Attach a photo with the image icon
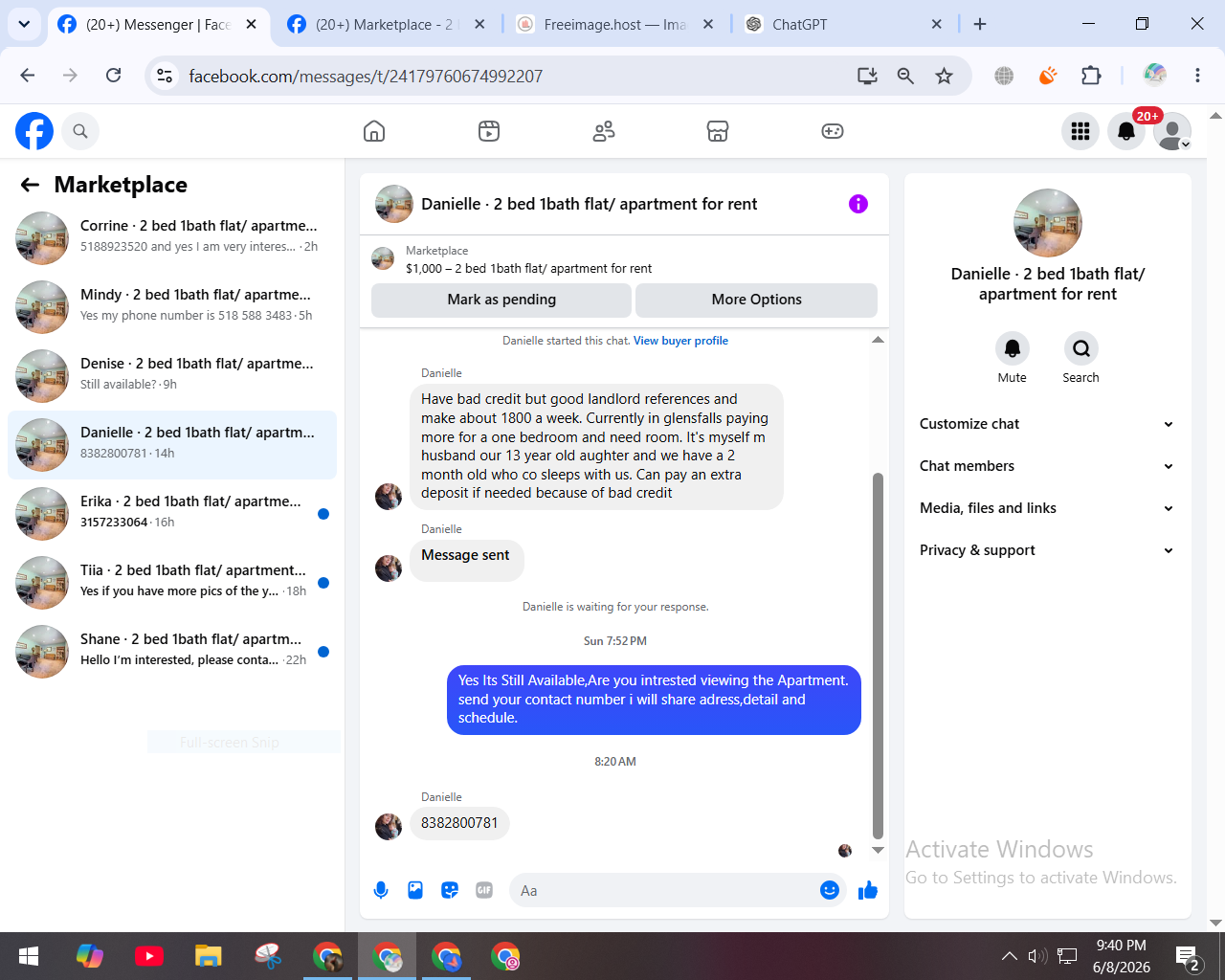 415,890
